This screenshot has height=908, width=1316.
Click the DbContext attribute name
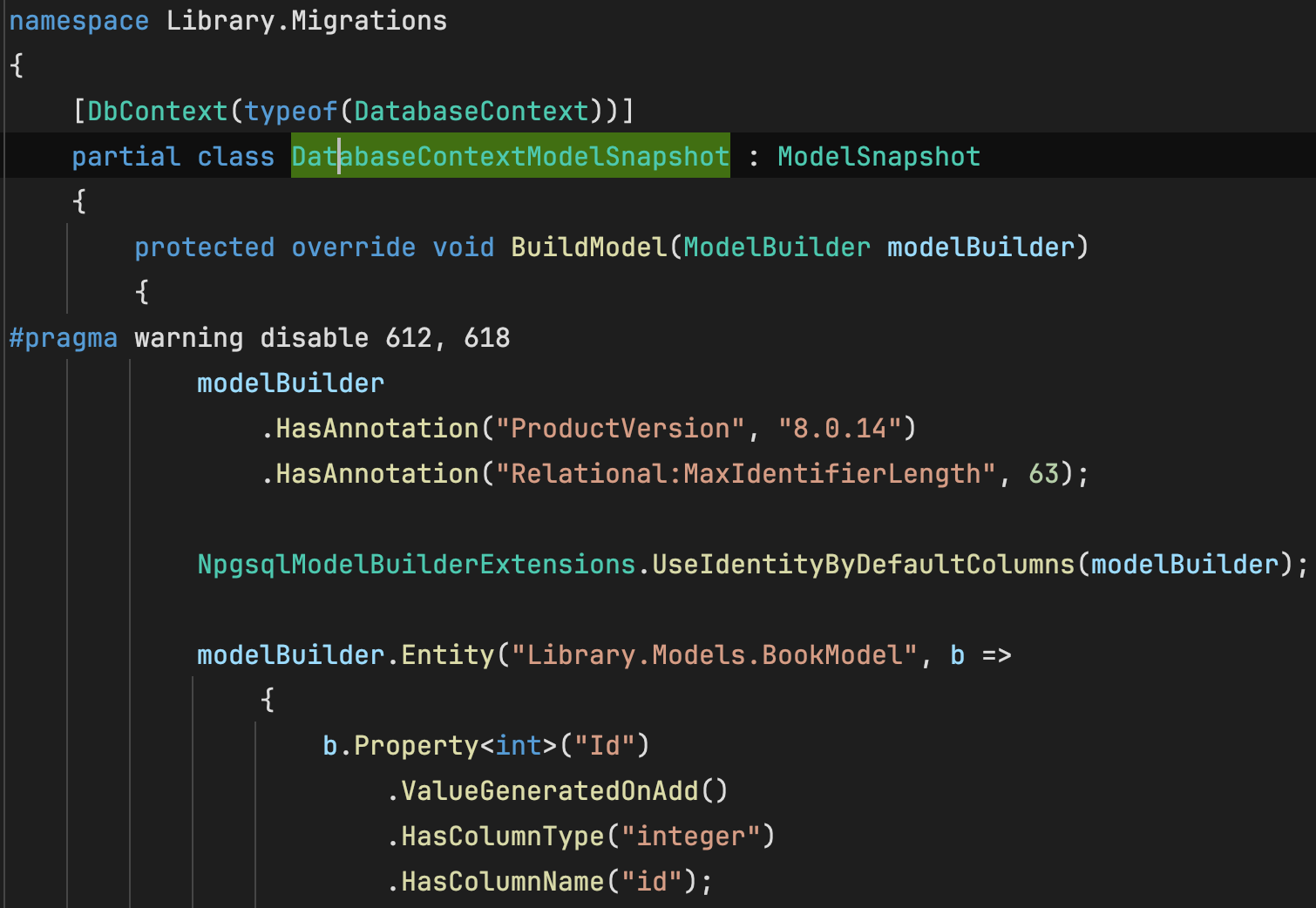[157, 112]
